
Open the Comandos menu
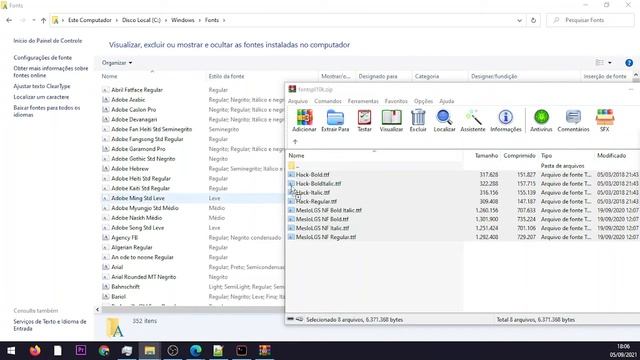328,101
